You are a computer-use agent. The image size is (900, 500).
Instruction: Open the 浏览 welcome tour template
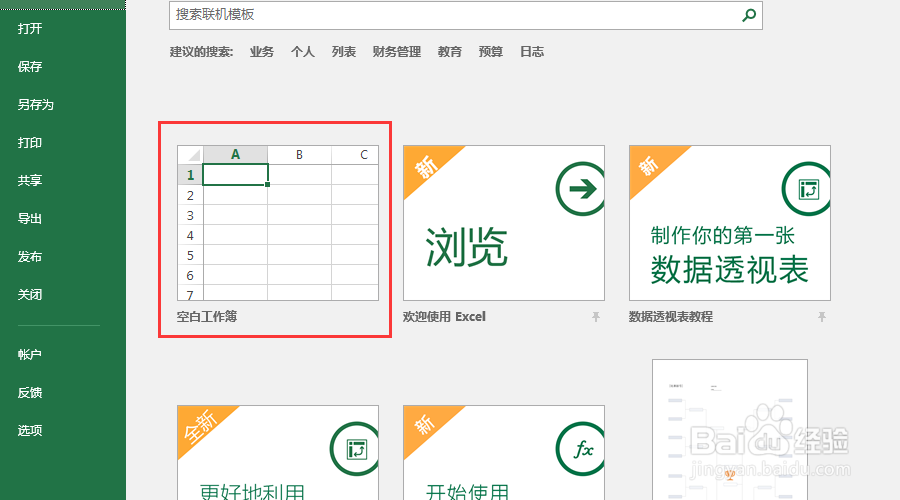504,223
